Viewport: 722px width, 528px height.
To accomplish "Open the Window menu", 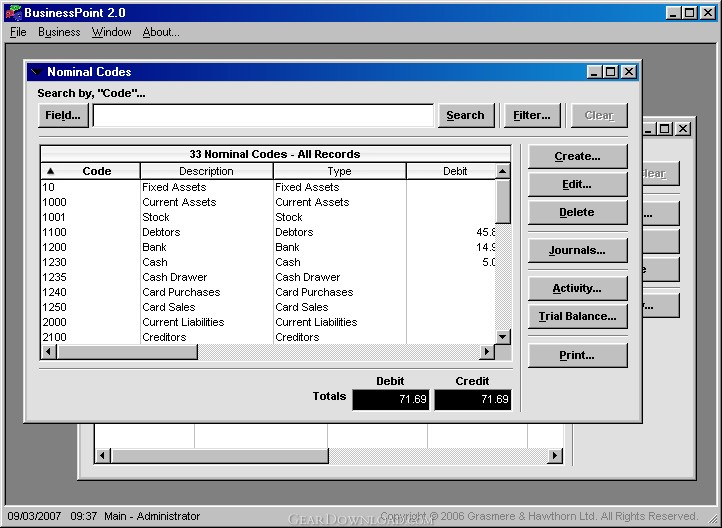I will (111, 32).
